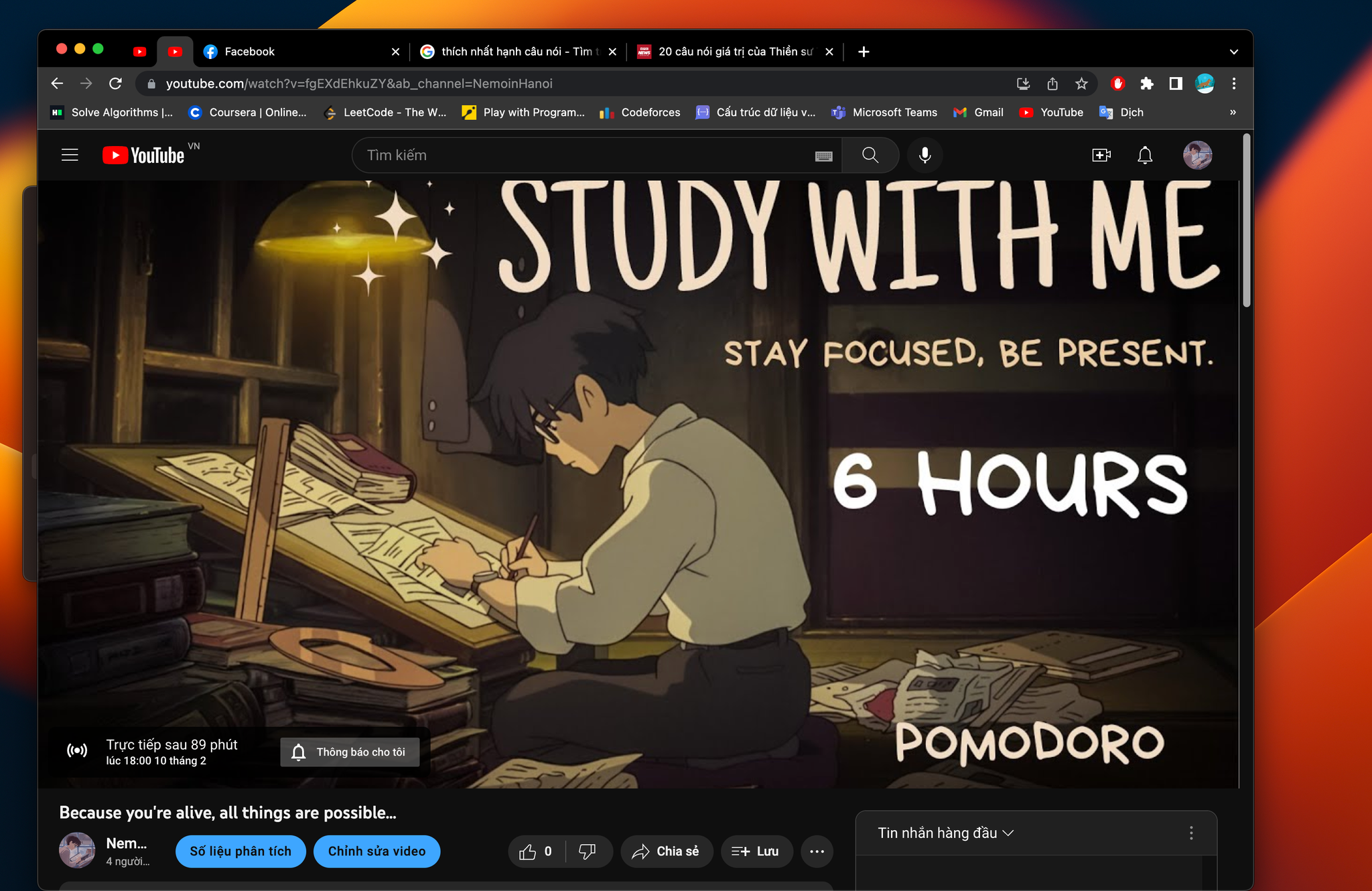Expand the Chrome tab search arrow
Screen dimensions: 1372x891
pyautogui.click(x=1233, y=52)
